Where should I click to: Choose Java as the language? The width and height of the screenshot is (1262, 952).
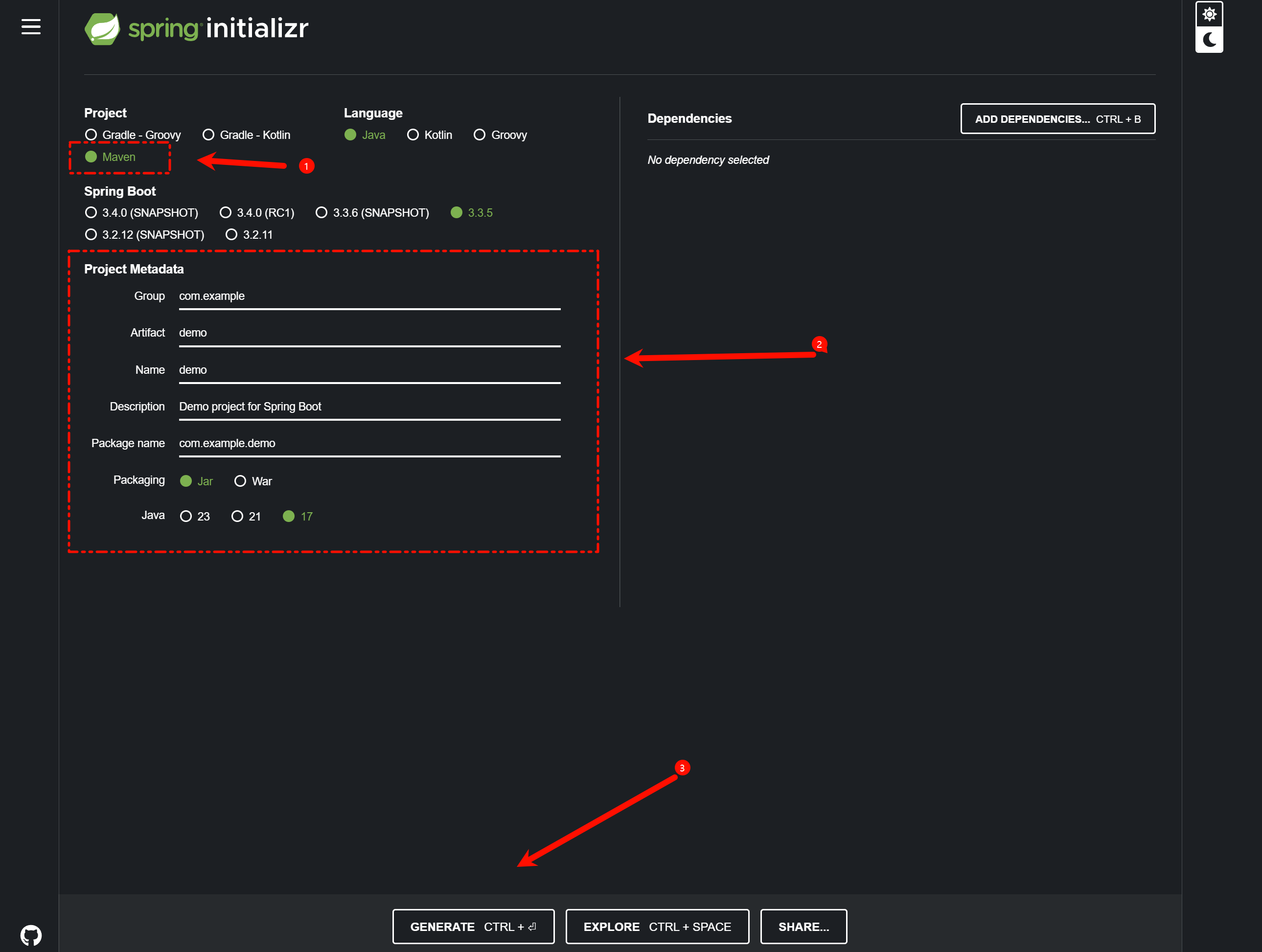tap(365, 135)
